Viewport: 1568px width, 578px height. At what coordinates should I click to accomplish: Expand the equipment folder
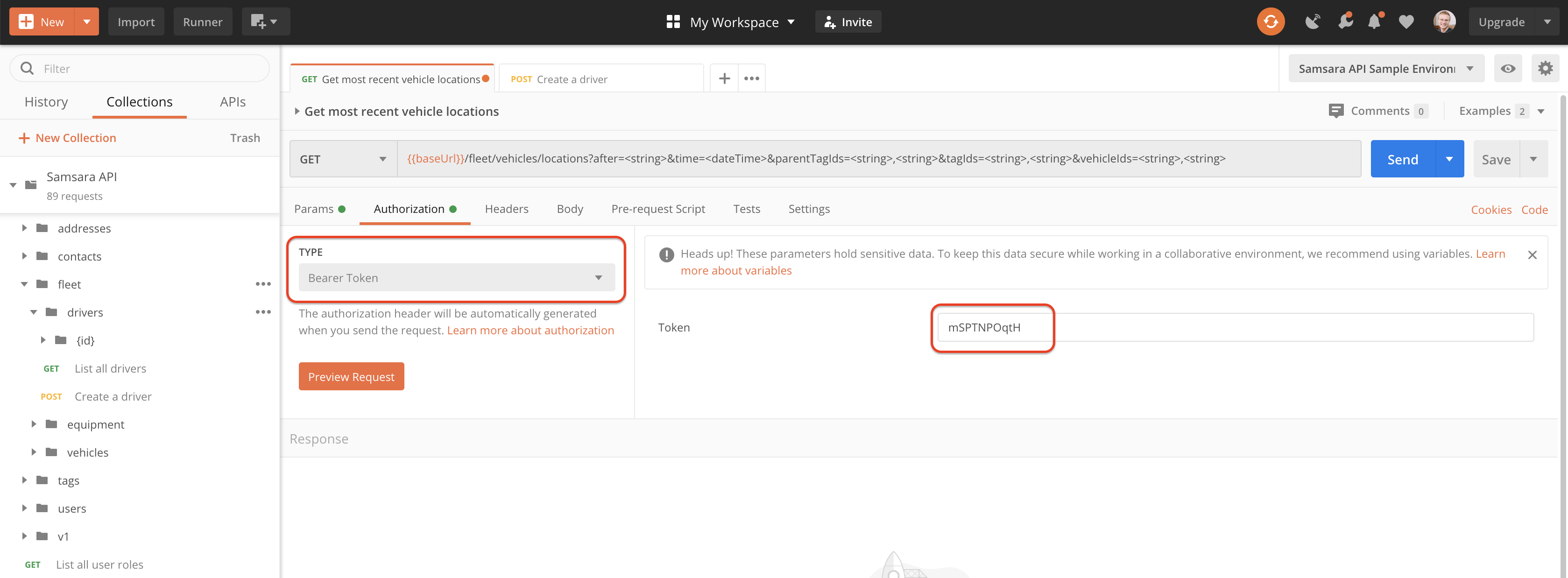[34, 424]
